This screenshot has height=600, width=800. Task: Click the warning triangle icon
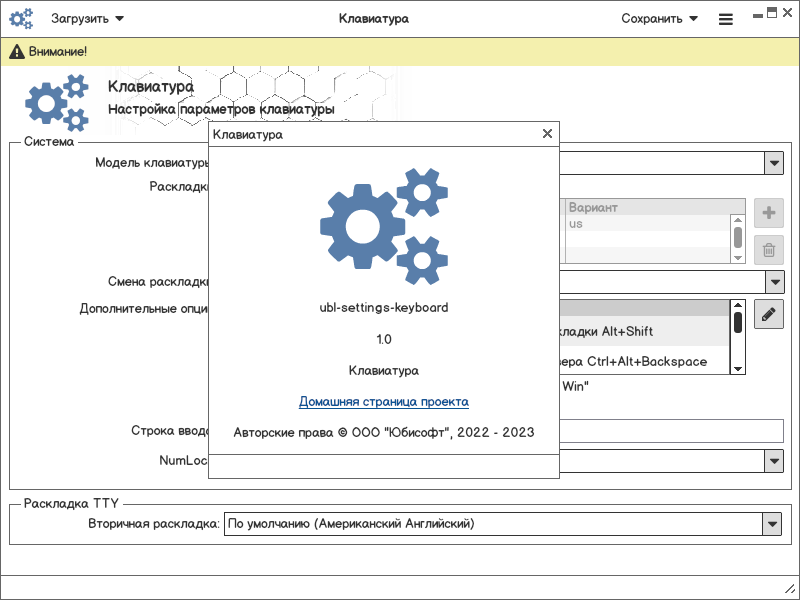tap(17, 51)
